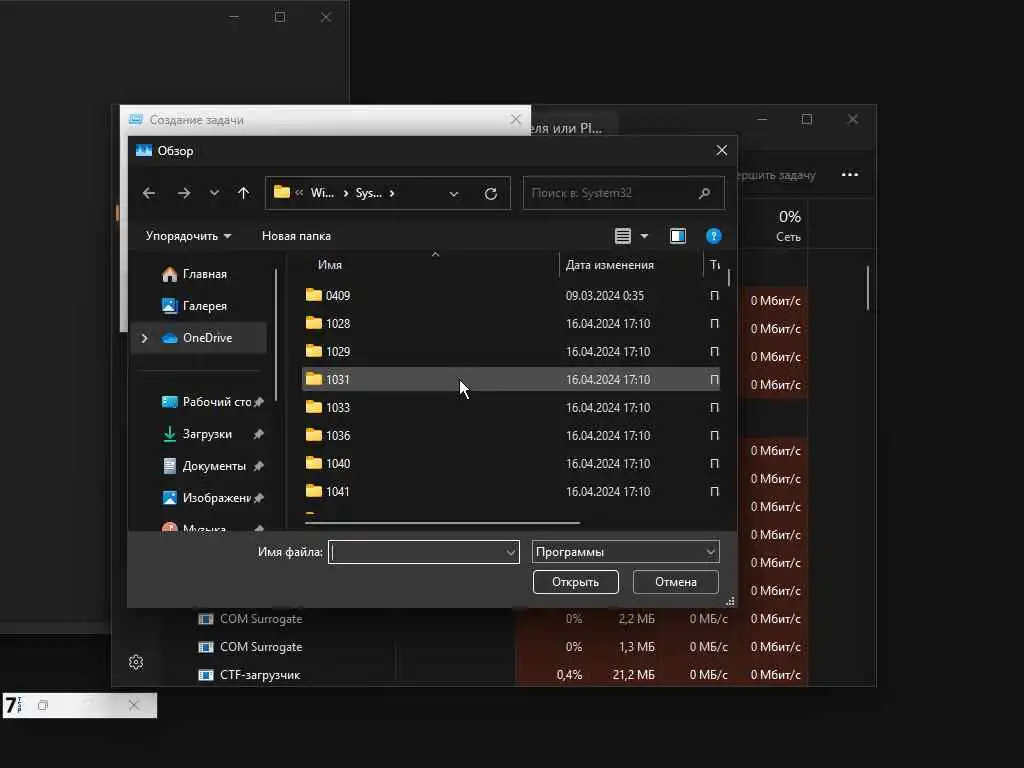Expand the OneDrive tree node

[x=144, y=338]
